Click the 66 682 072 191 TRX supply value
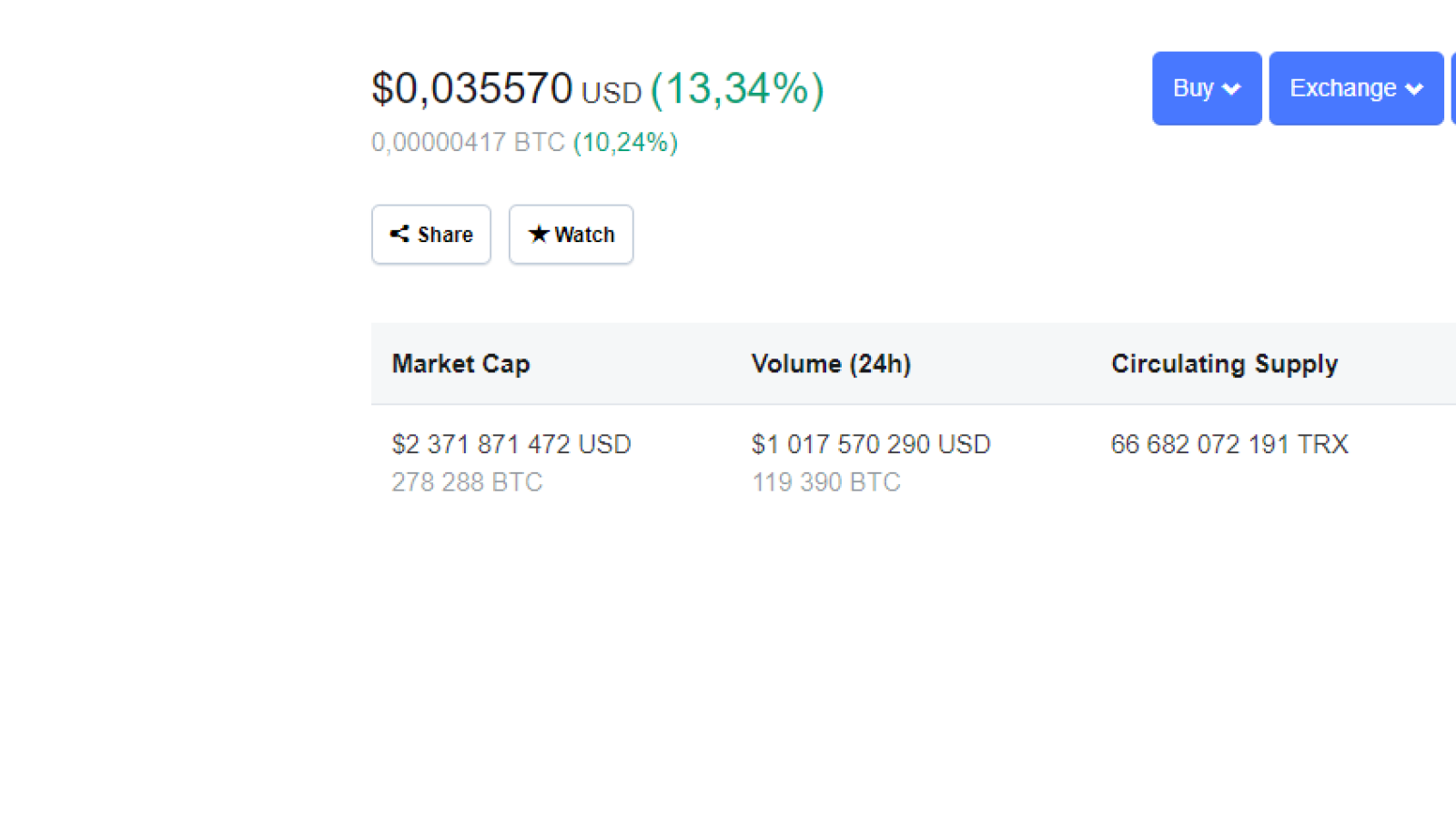 tap(1229, 444)
